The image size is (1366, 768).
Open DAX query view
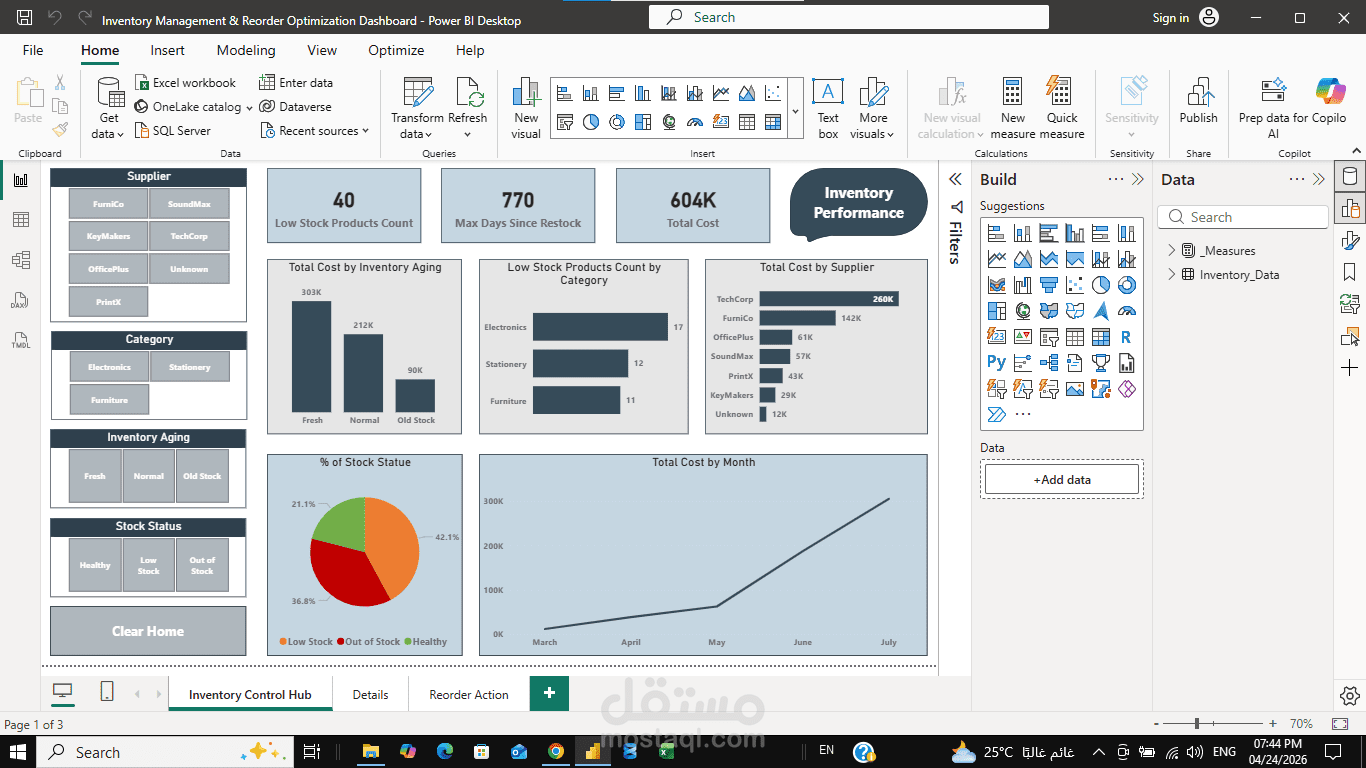21,300
